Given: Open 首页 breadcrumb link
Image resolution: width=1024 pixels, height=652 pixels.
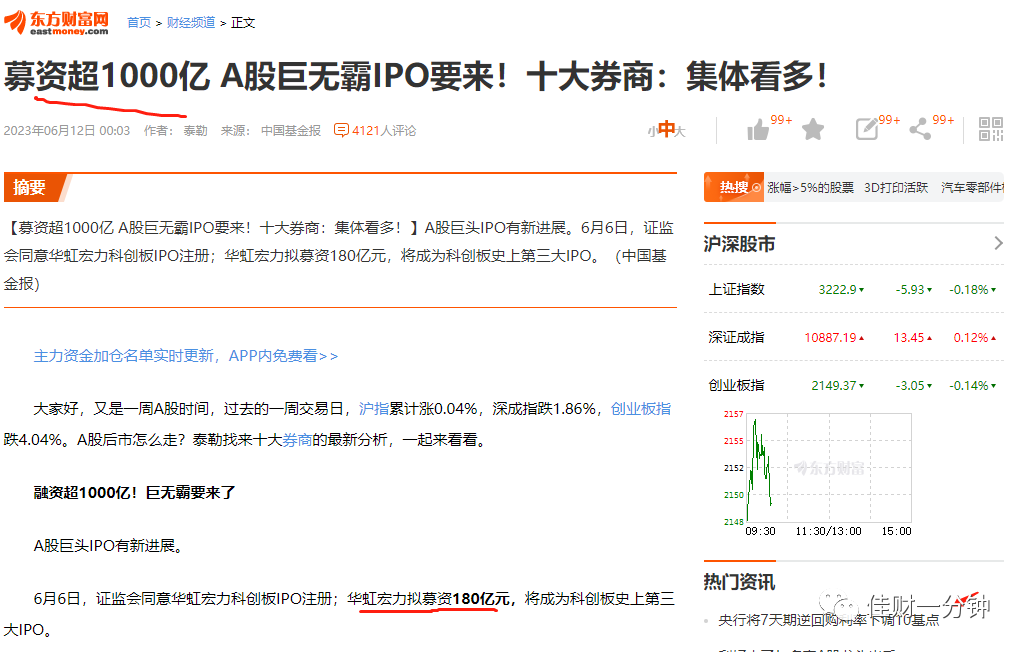Looking at the screenshot, I should pyautogui.click(x=138, y=23).
